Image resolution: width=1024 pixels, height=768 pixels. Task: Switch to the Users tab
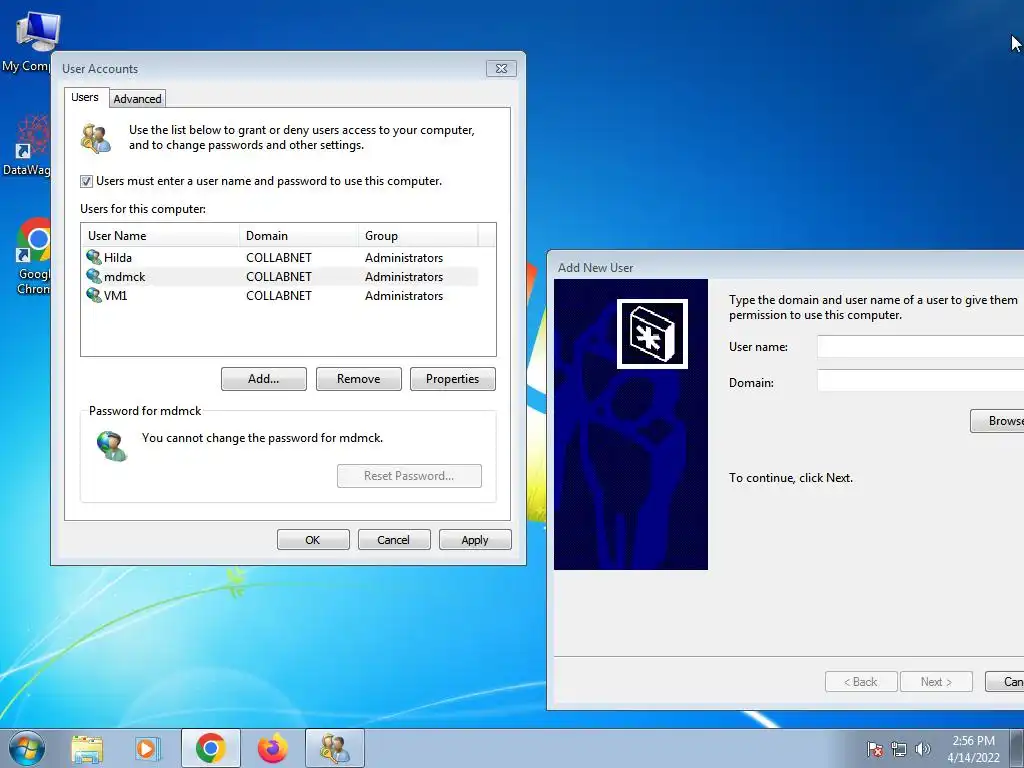[x=85, y=97]
